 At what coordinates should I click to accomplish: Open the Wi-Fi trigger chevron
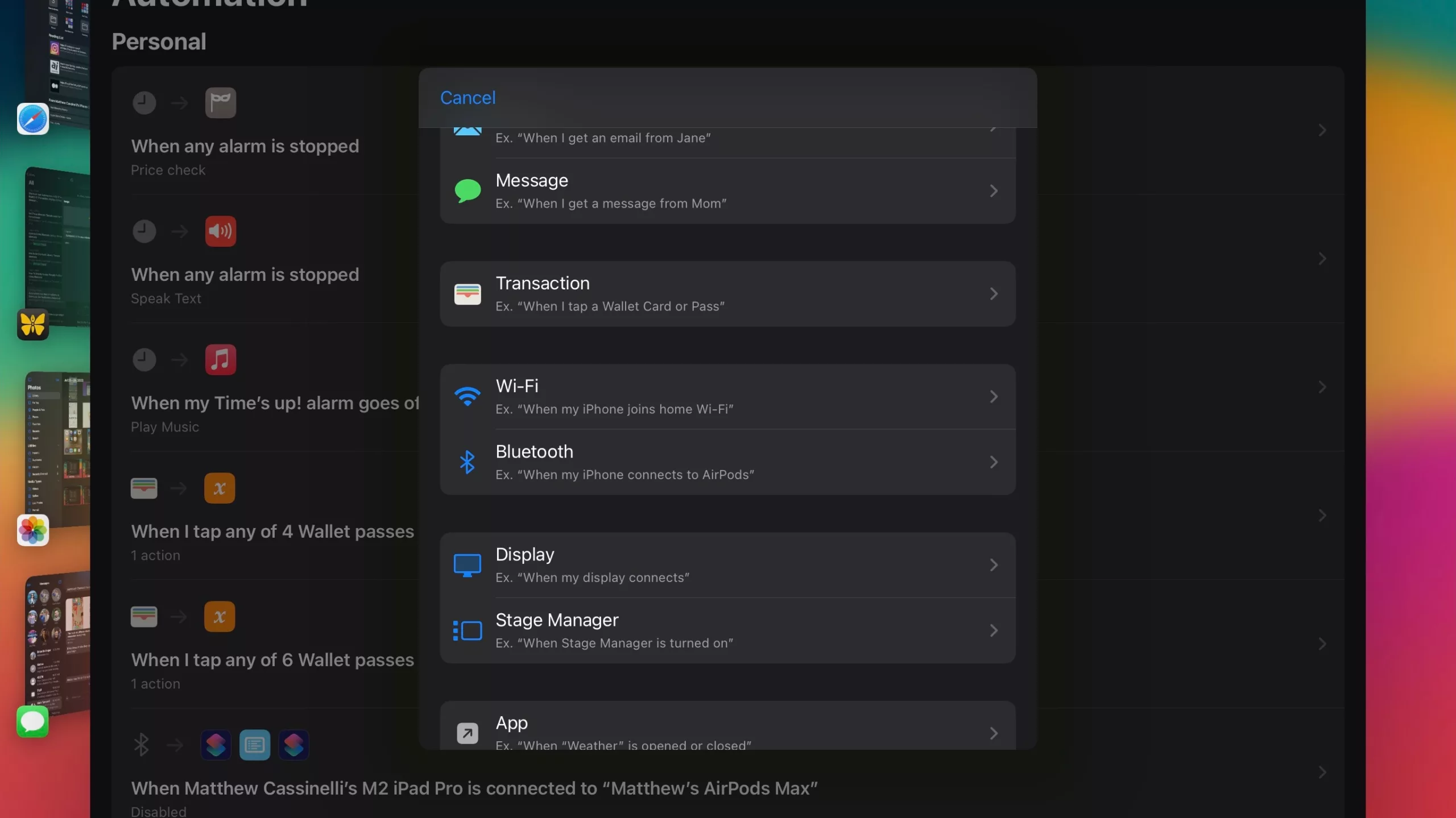click(994, 396)
